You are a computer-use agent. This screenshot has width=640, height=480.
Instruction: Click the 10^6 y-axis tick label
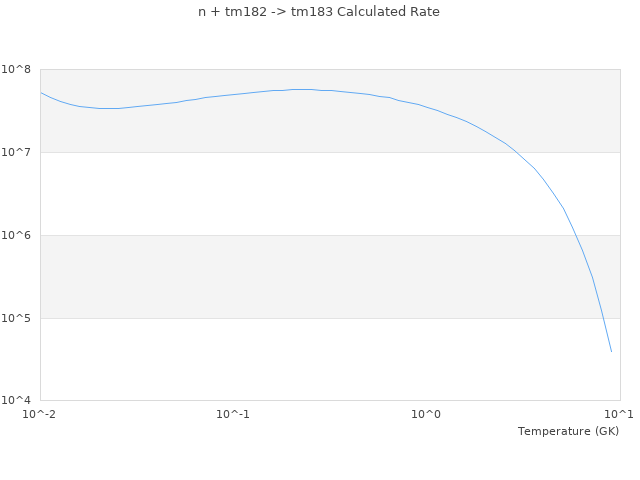pos(19,235)
